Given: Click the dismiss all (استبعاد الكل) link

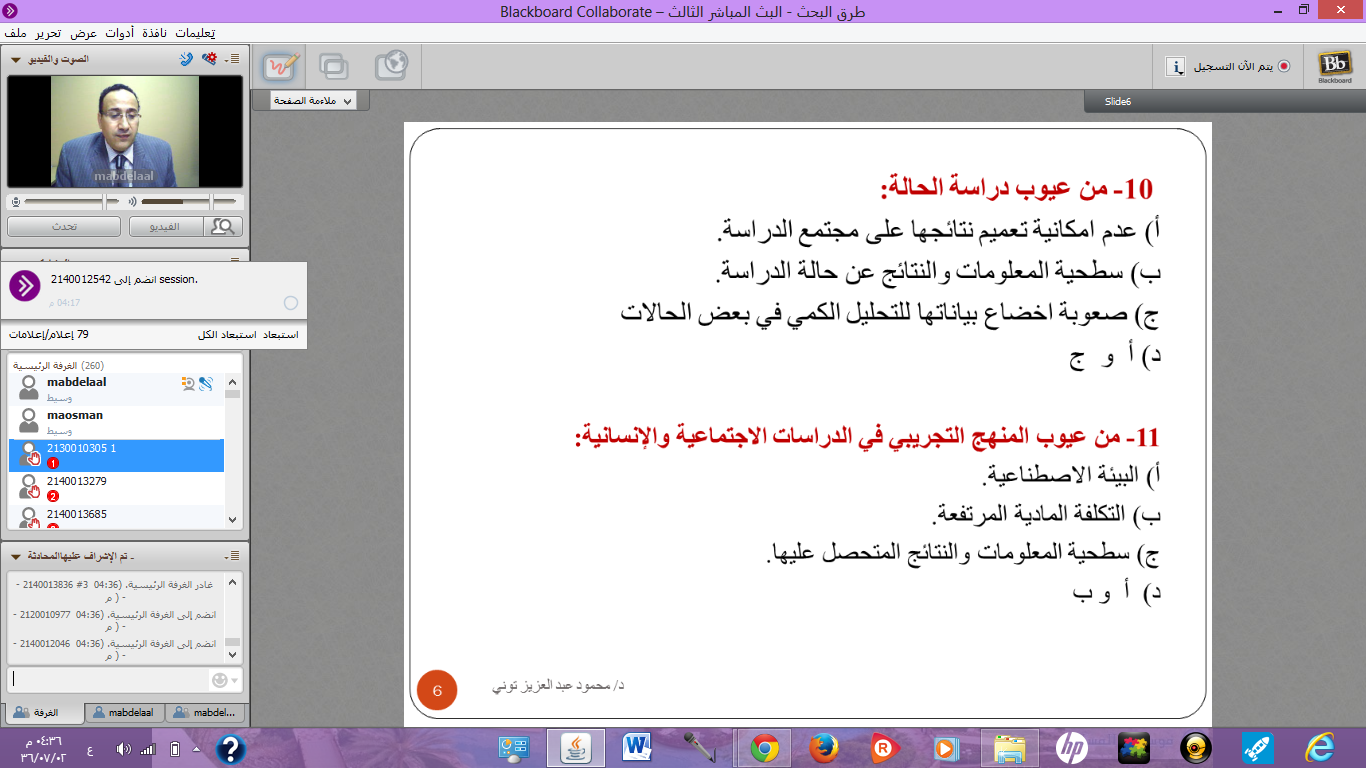Looking at the screenshot, I should [226, 335].
